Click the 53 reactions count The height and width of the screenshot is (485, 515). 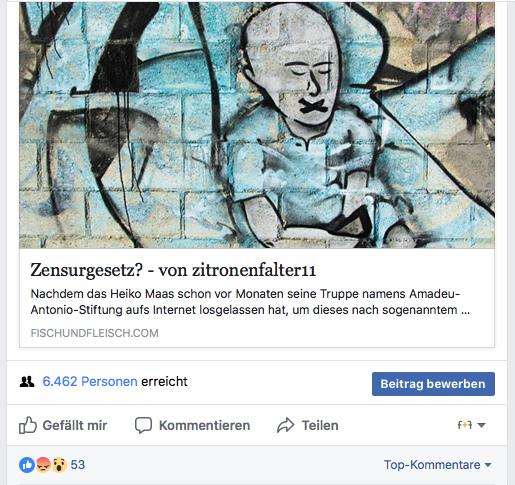coord(78,465)
